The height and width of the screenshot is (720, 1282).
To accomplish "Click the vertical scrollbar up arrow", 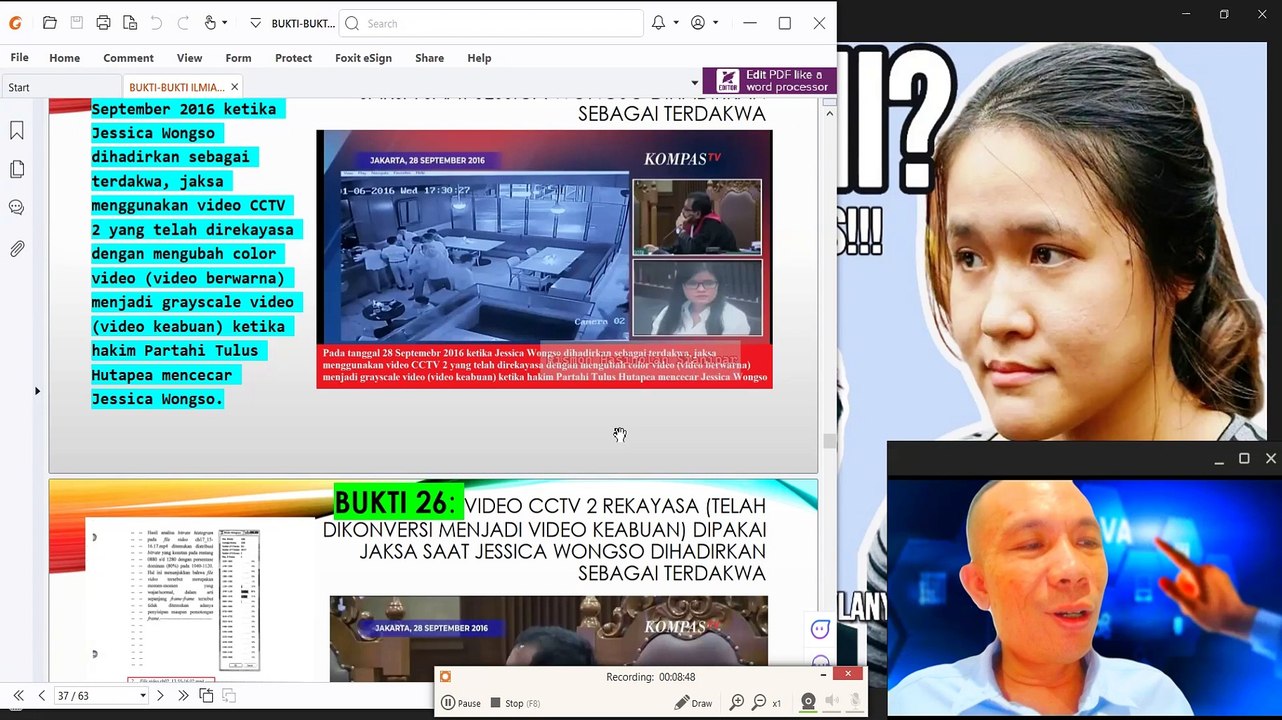I will point(829,113).
